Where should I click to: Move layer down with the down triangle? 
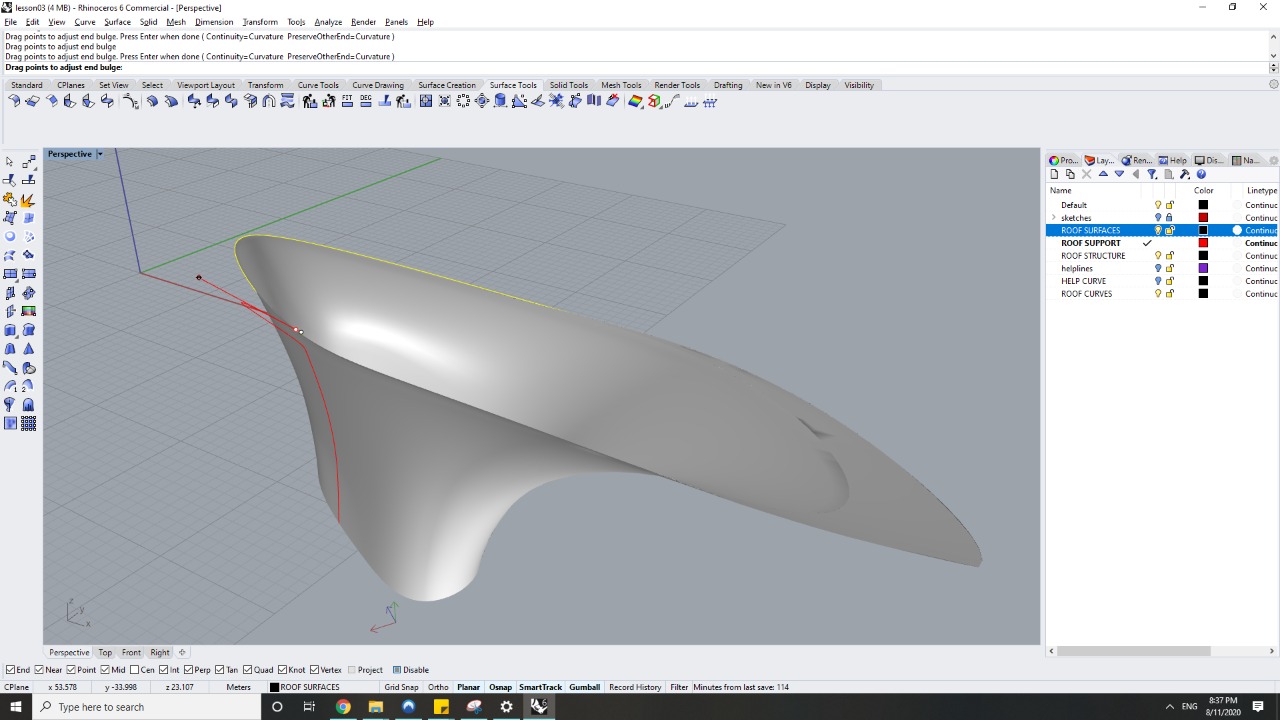[1119, 174]
